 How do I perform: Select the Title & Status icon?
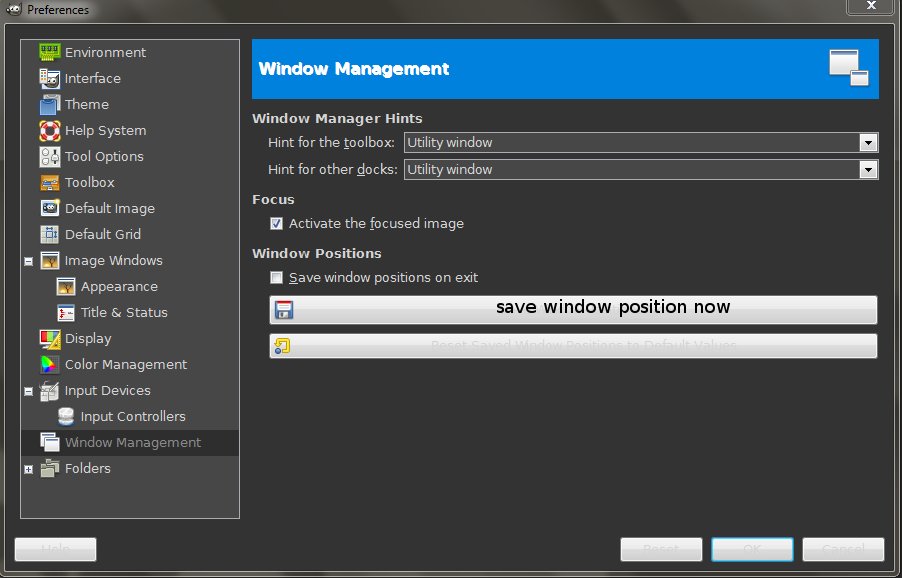pos(65,312)
